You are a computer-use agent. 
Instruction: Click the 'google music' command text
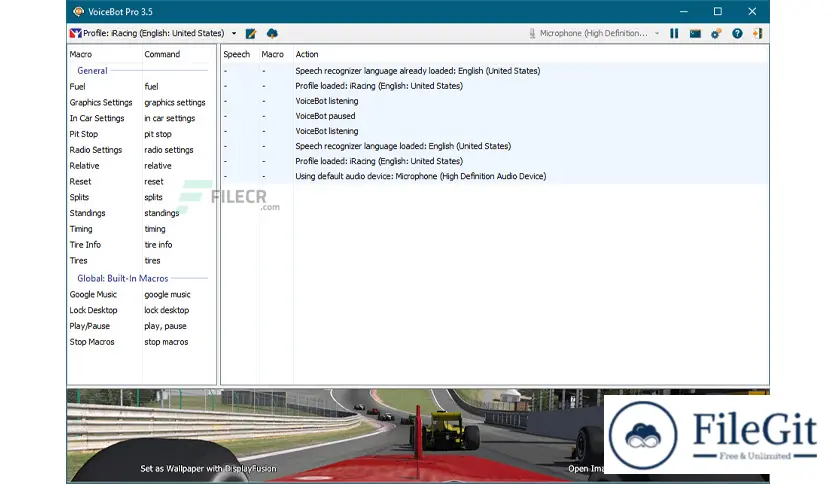[167, 294]
